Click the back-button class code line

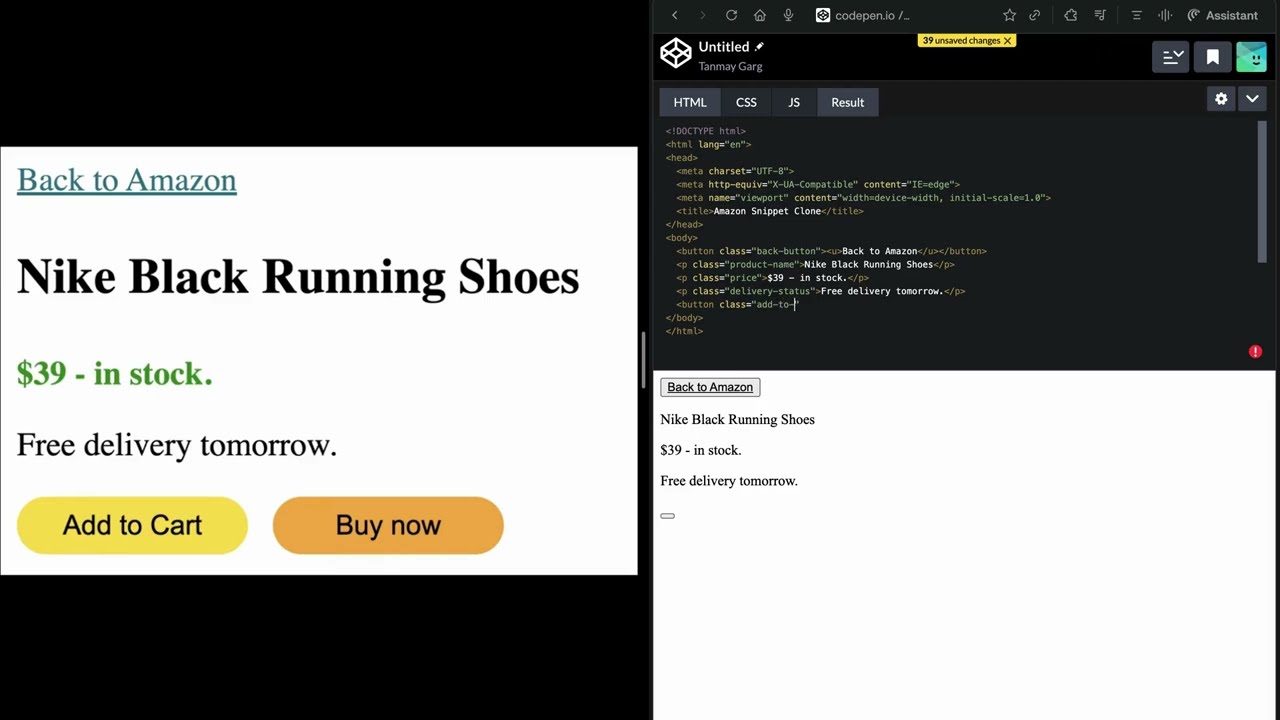[x=832, y=251]
